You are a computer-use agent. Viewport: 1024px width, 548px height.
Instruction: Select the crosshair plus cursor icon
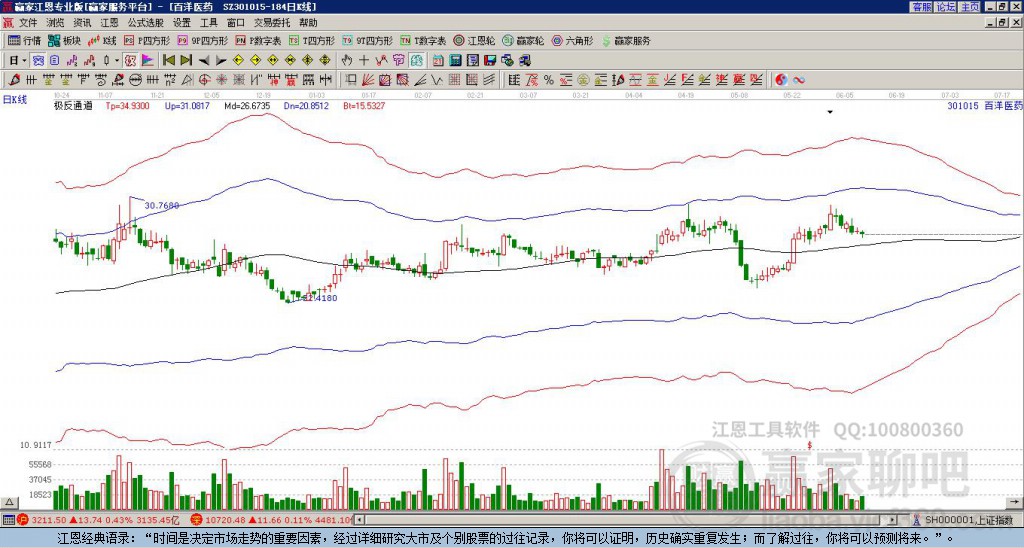pos(364,60)
